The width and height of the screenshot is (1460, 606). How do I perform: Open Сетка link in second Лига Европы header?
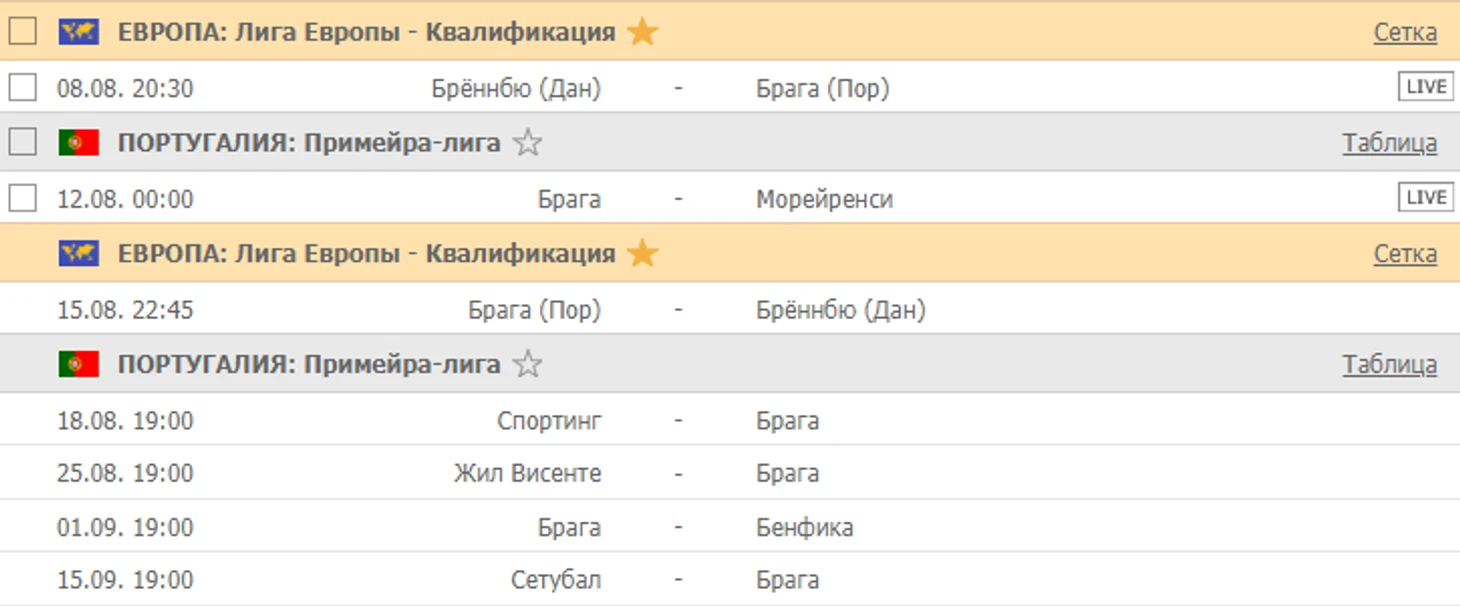(x=1405, y=254)
